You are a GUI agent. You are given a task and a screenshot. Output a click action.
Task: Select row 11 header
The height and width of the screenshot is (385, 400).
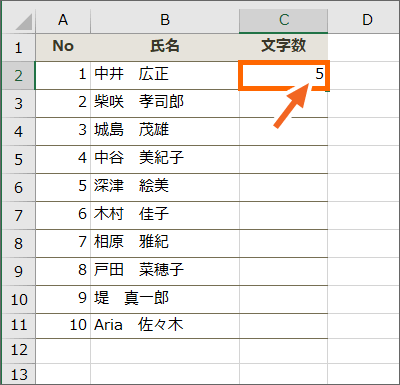tap(19, 325)
